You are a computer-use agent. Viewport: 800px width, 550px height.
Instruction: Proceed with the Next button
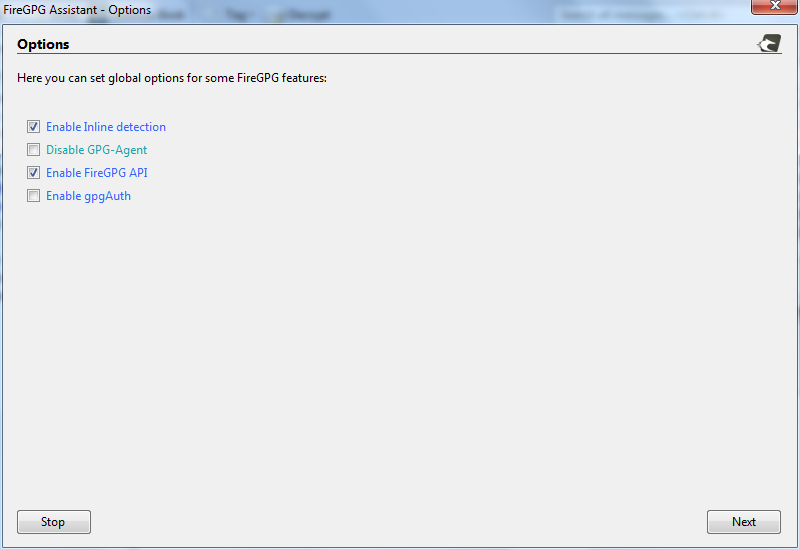tap(743, 522)
